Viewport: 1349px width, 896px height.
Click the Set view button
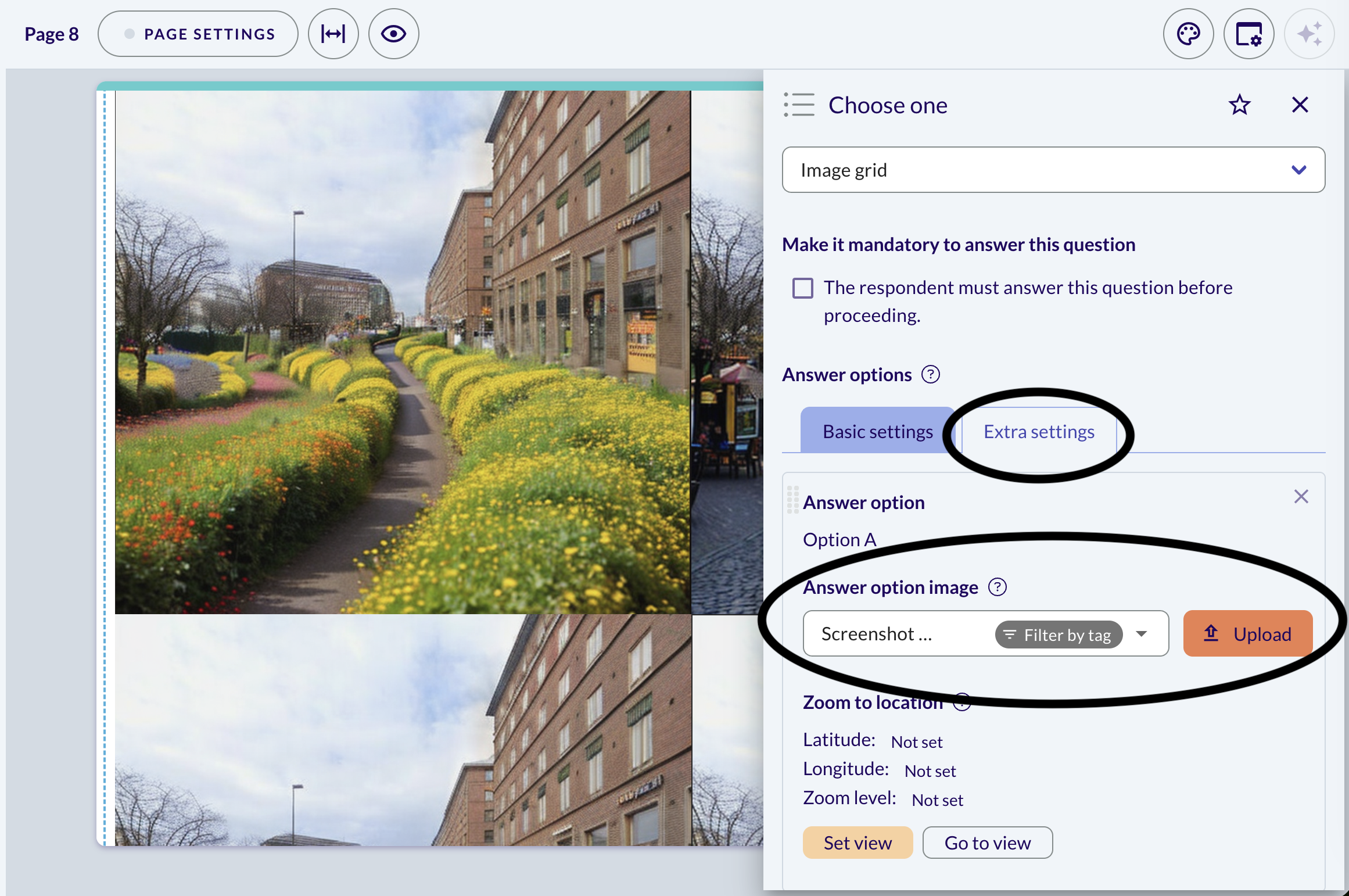click(x=858, y=843)
